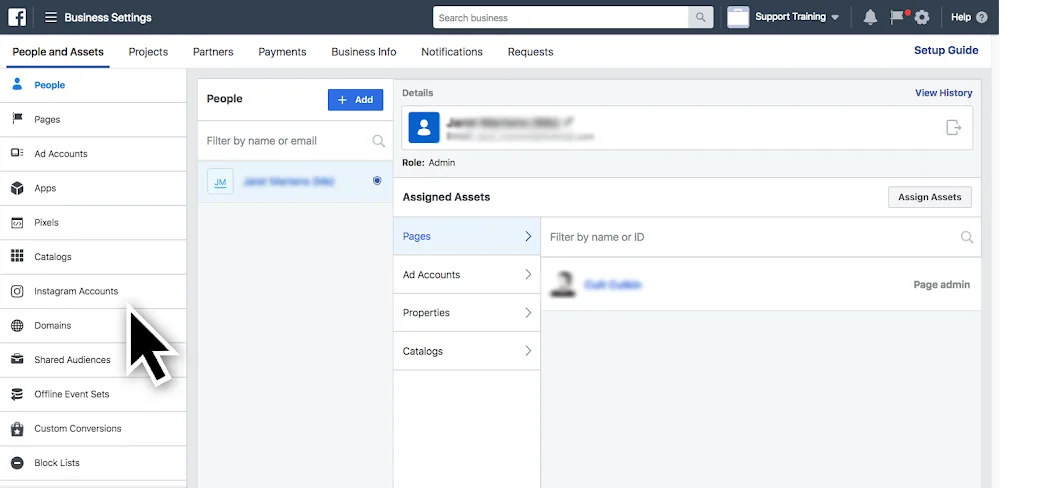This screenshot has height=488, width=1064.
Task: Click the admin shield badge on JM row
Action: tap(377, 181)
